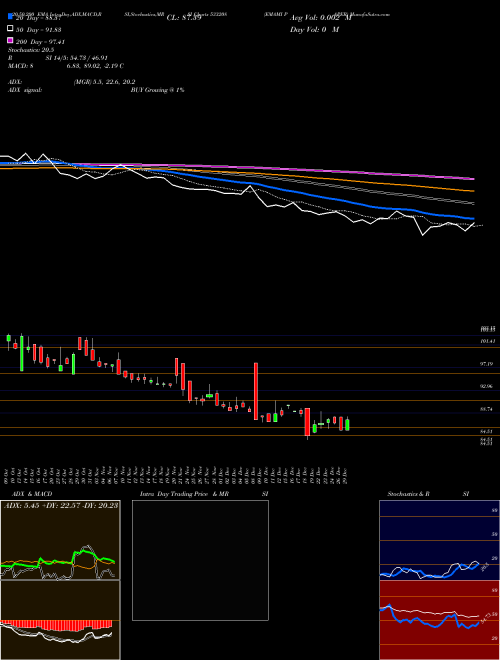Click the 'CL: 87.39' closing price text

coord(184,18)
